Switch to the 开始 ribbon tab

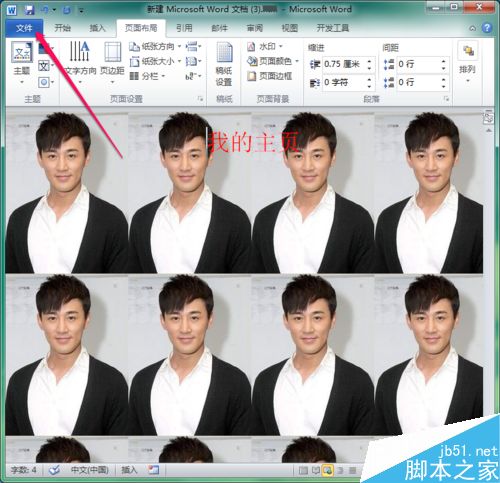tap(63, 28)
